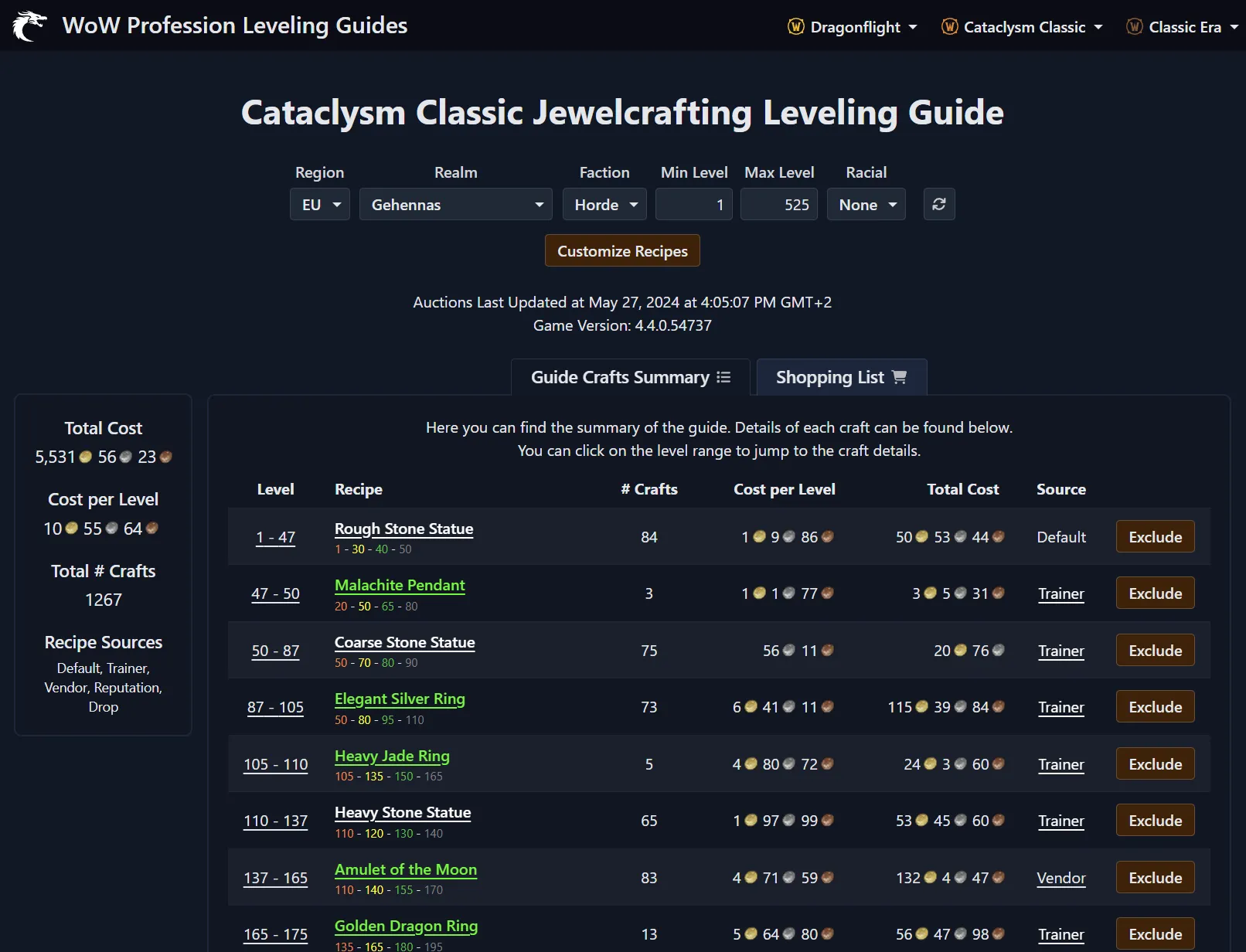Open the Racial dropdown set to None

[x=866, y=204]
